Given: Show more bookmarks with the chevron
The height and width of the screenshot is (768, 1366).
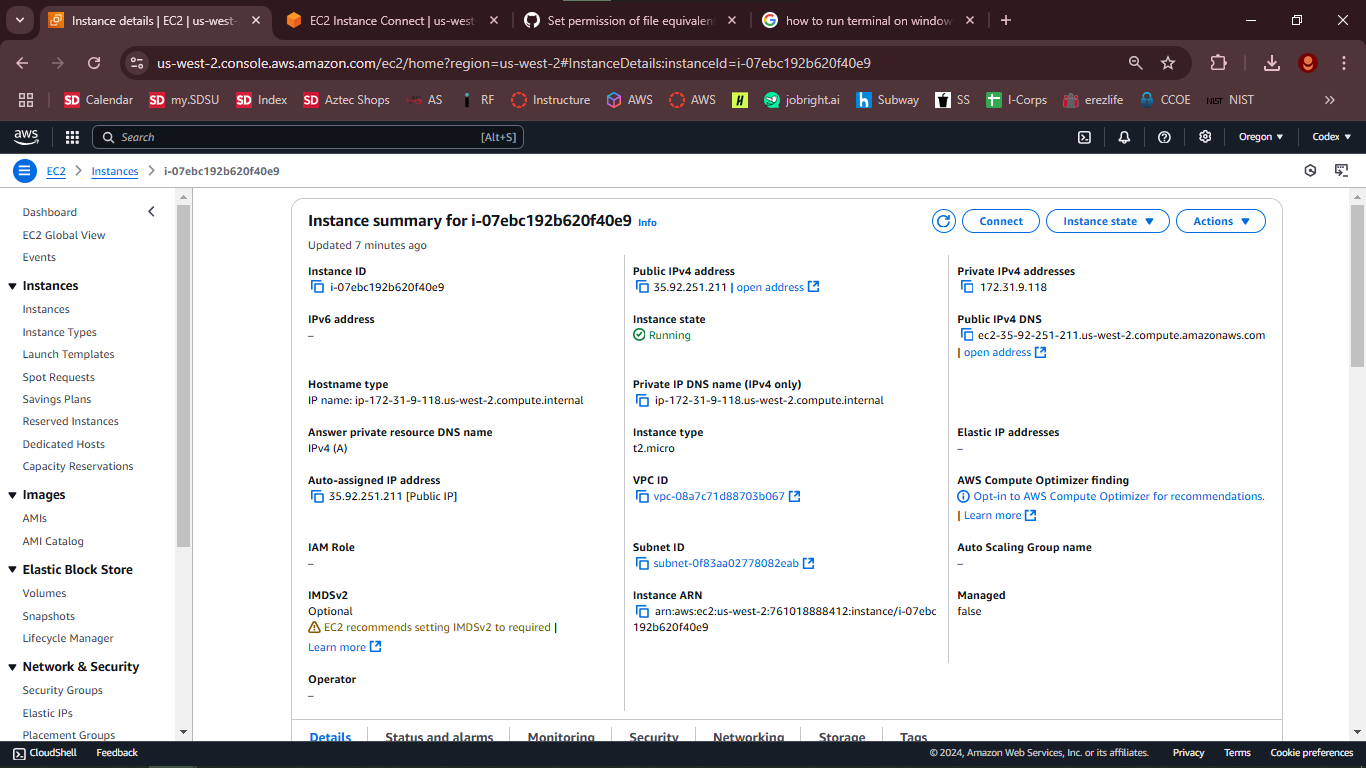Looking at the screenshot, I should click(x=1330, y=100).
